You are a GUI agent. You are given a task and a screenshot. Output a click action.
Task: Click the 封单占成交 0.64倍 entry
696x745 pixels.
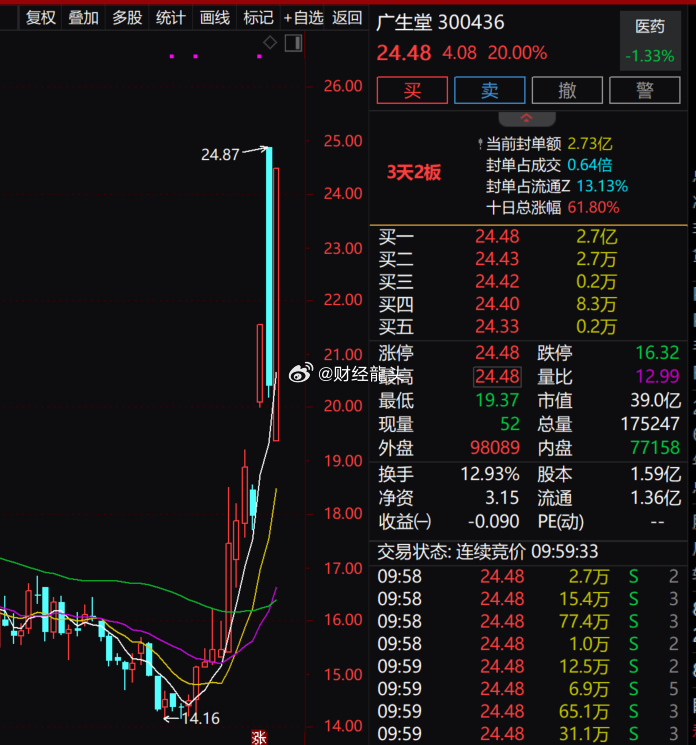pyautogui.click(x=549, y=165)
